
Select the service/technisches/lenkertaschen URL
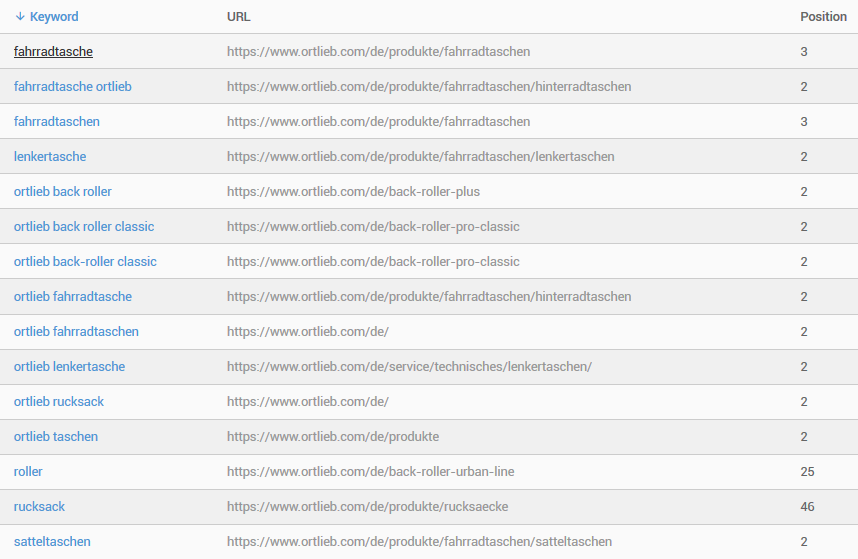(409, 366)
